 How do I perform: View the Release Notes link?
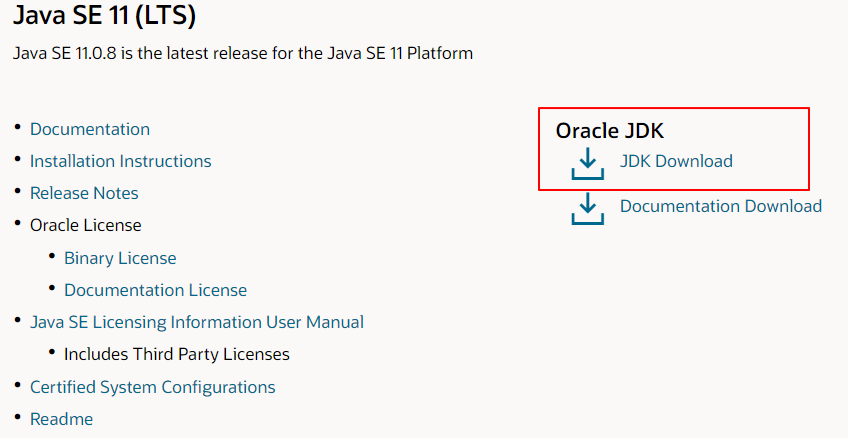[x=84, y=193]
